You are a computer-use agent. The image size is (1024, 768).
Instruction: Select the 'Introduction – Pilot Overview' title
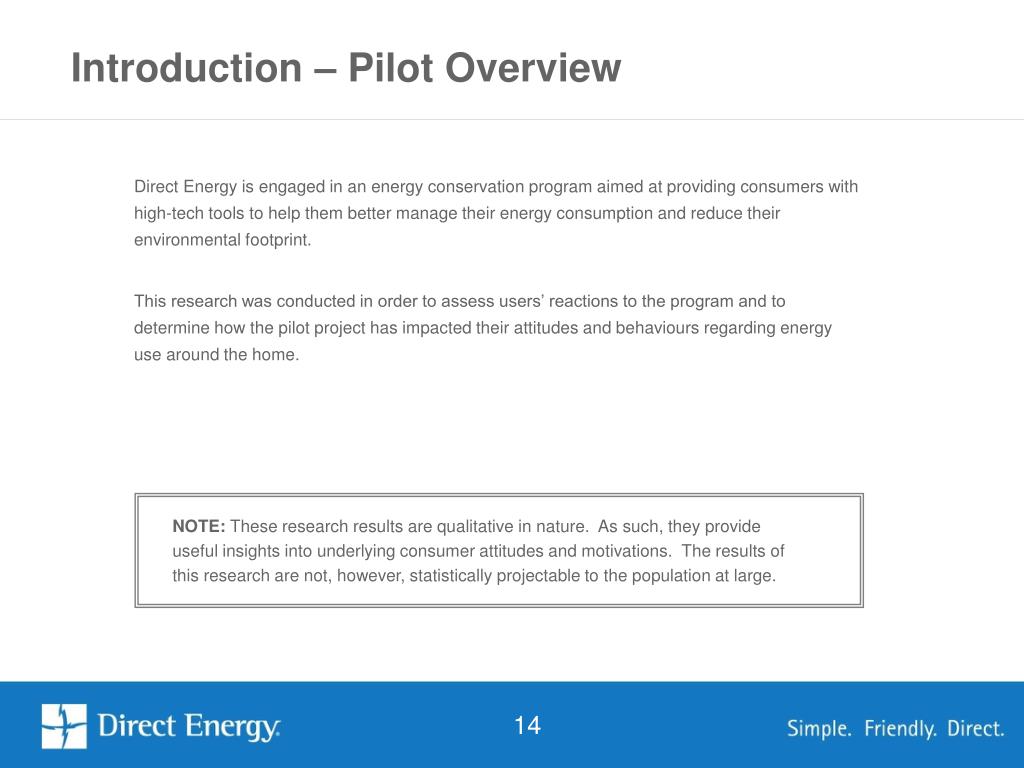point(346,68)
